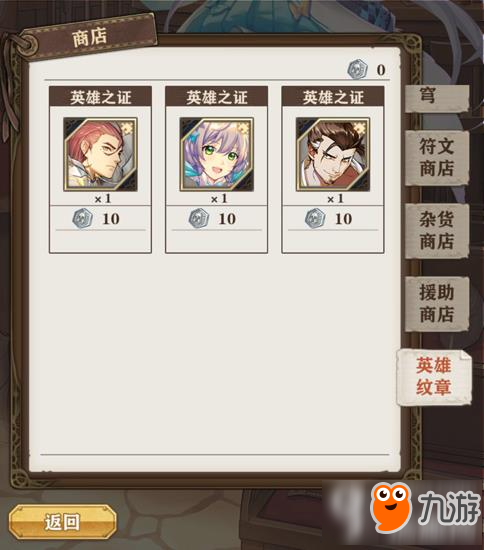Buy second 英雄之证 for 10 coins
Screen dimensions: 484x550
(217, 219)
